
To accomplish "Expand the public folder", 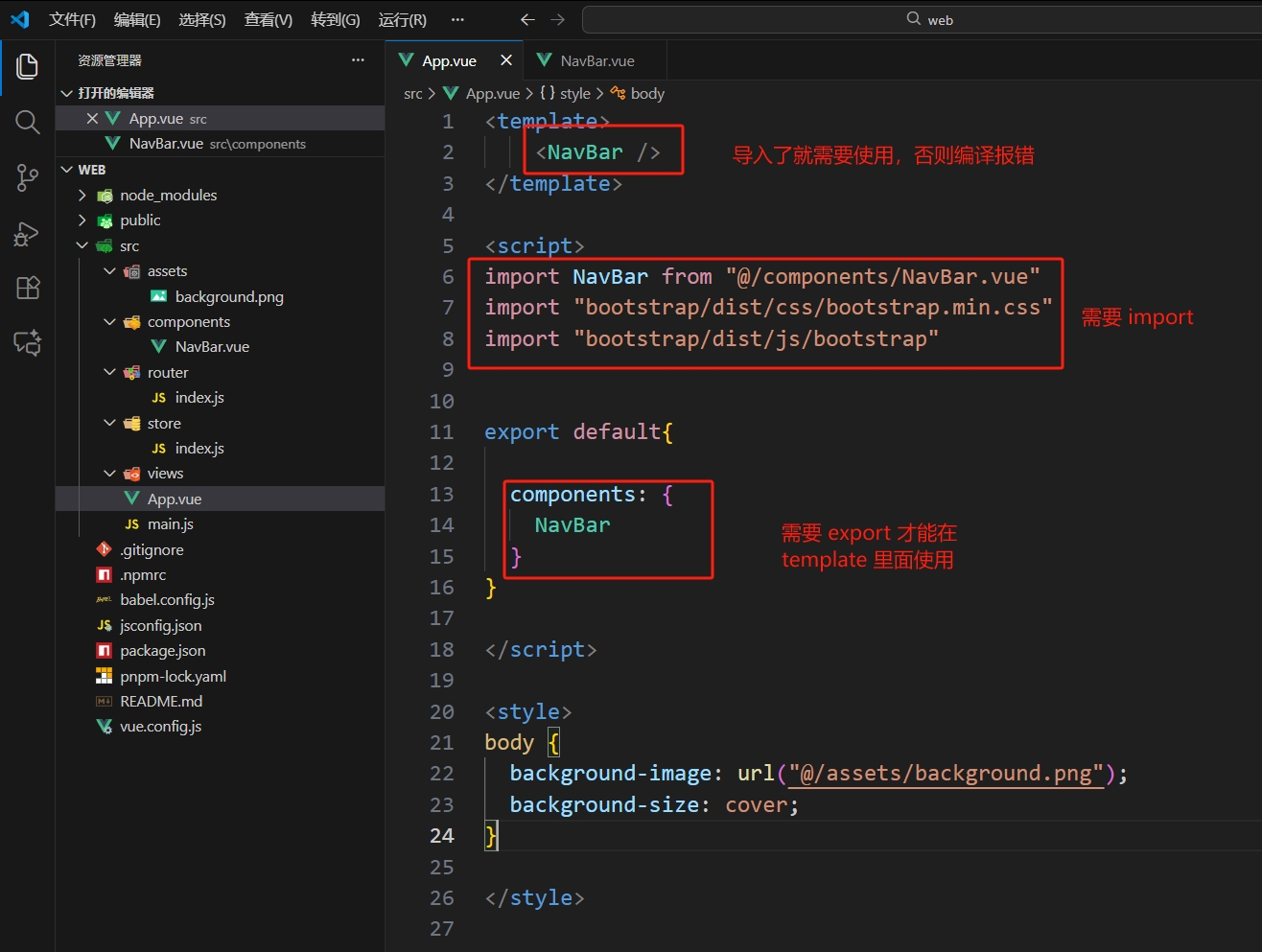I will (x=82, y=220).
